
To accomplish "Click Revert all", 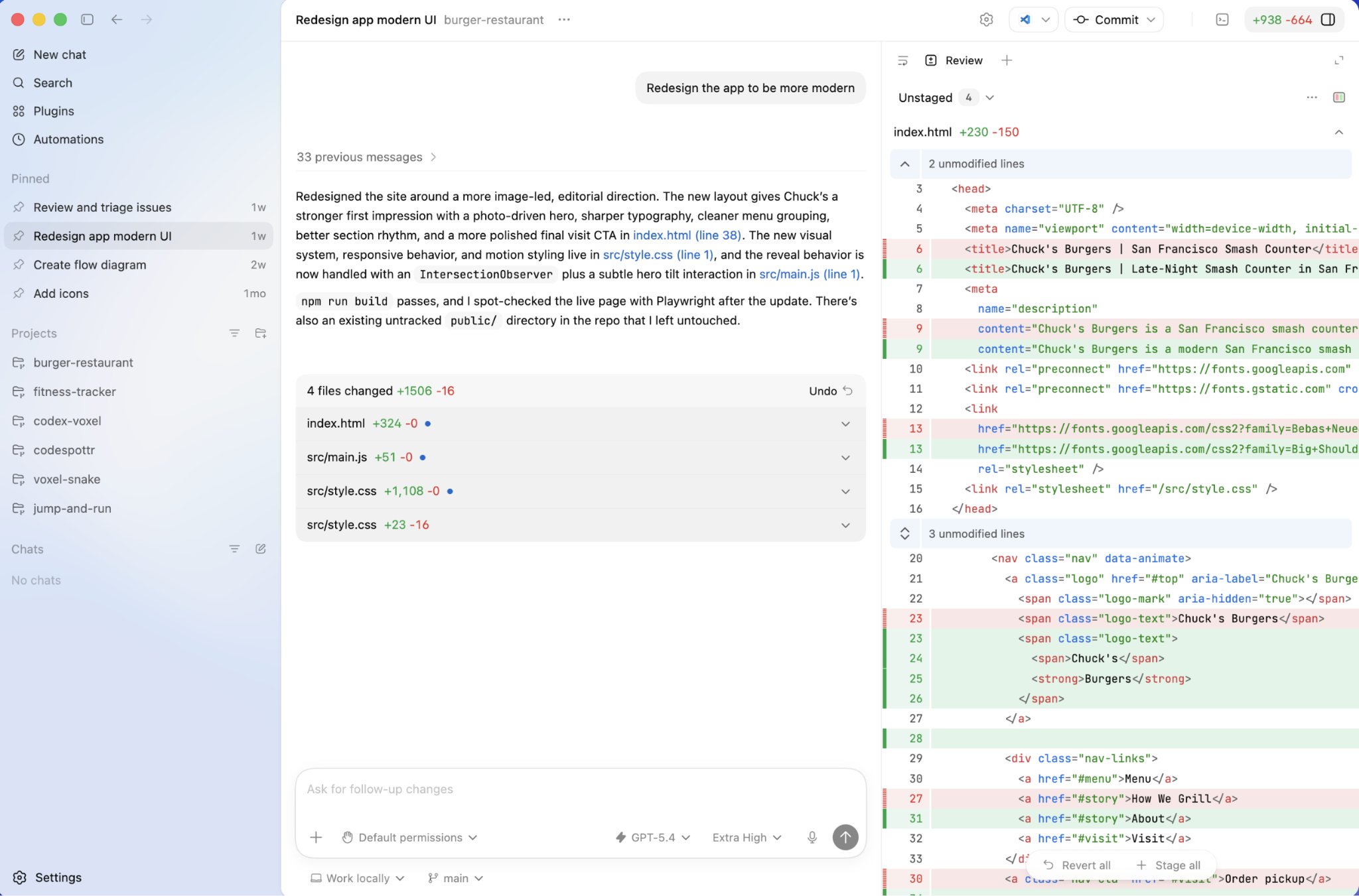I will pos(1076,865).
